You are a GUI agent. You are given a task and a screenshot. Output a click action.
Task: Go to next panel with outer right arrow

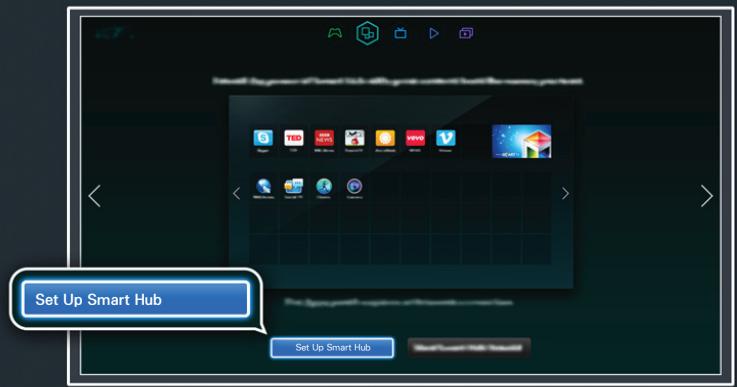[x=706, y=196]
